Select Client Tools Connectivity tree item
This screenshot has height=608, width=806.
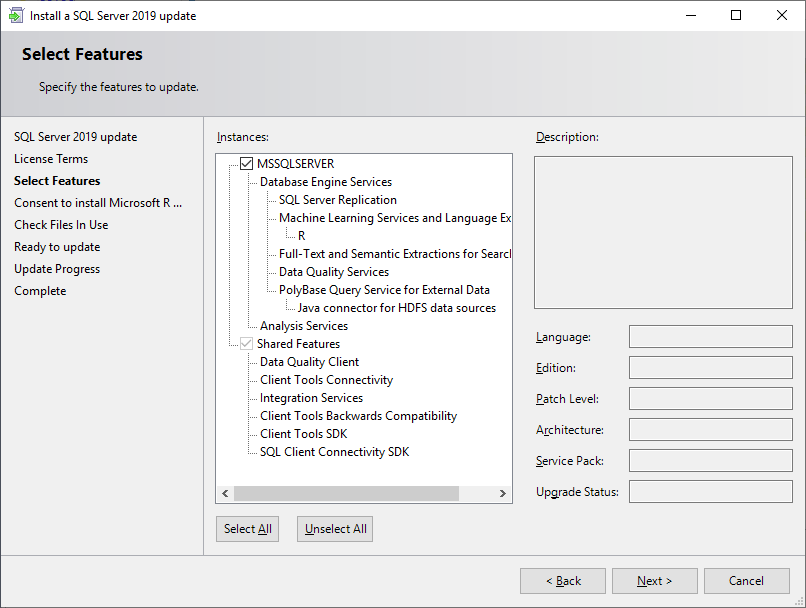click(326, 380)
